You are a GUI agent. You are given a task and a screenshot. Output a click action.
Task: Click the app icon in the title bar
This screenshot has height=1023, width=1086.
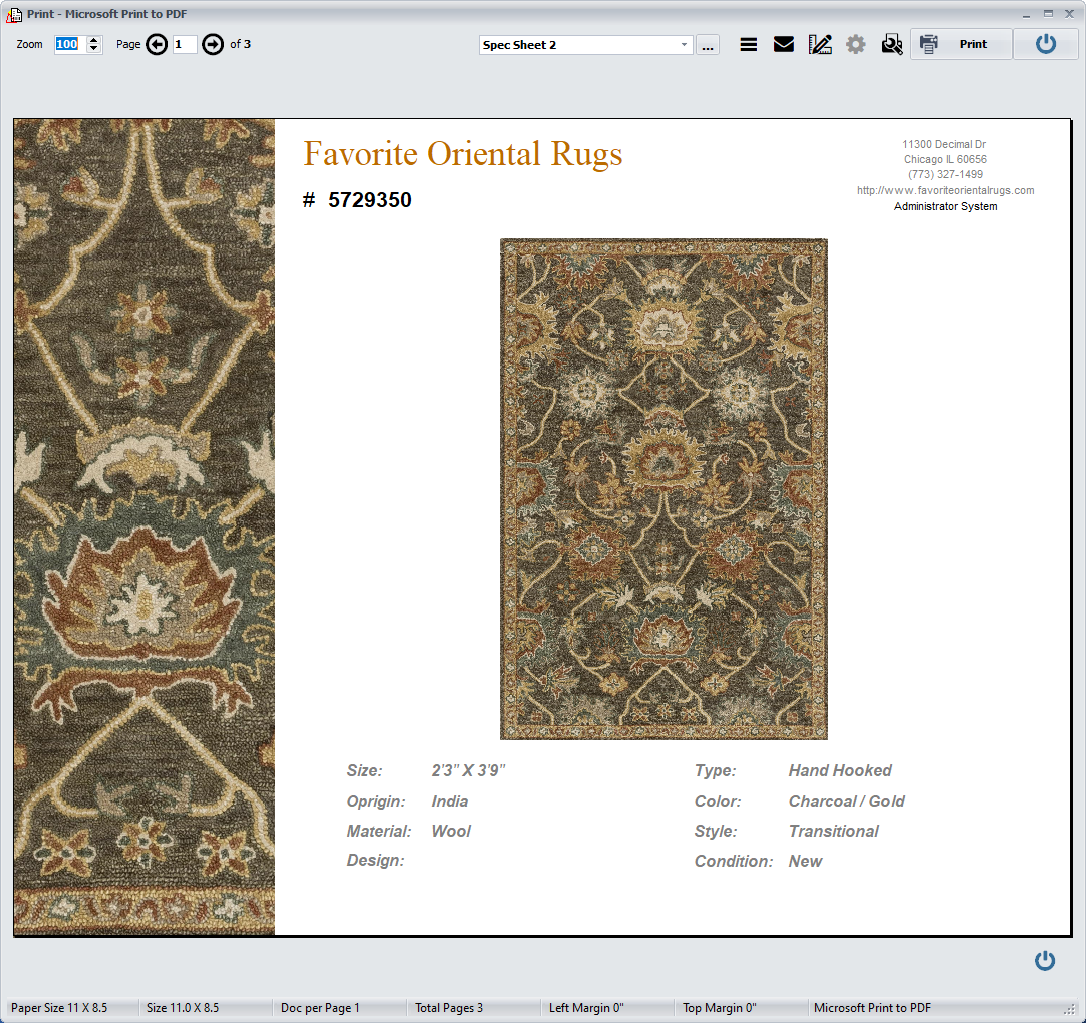pos(13,14)
